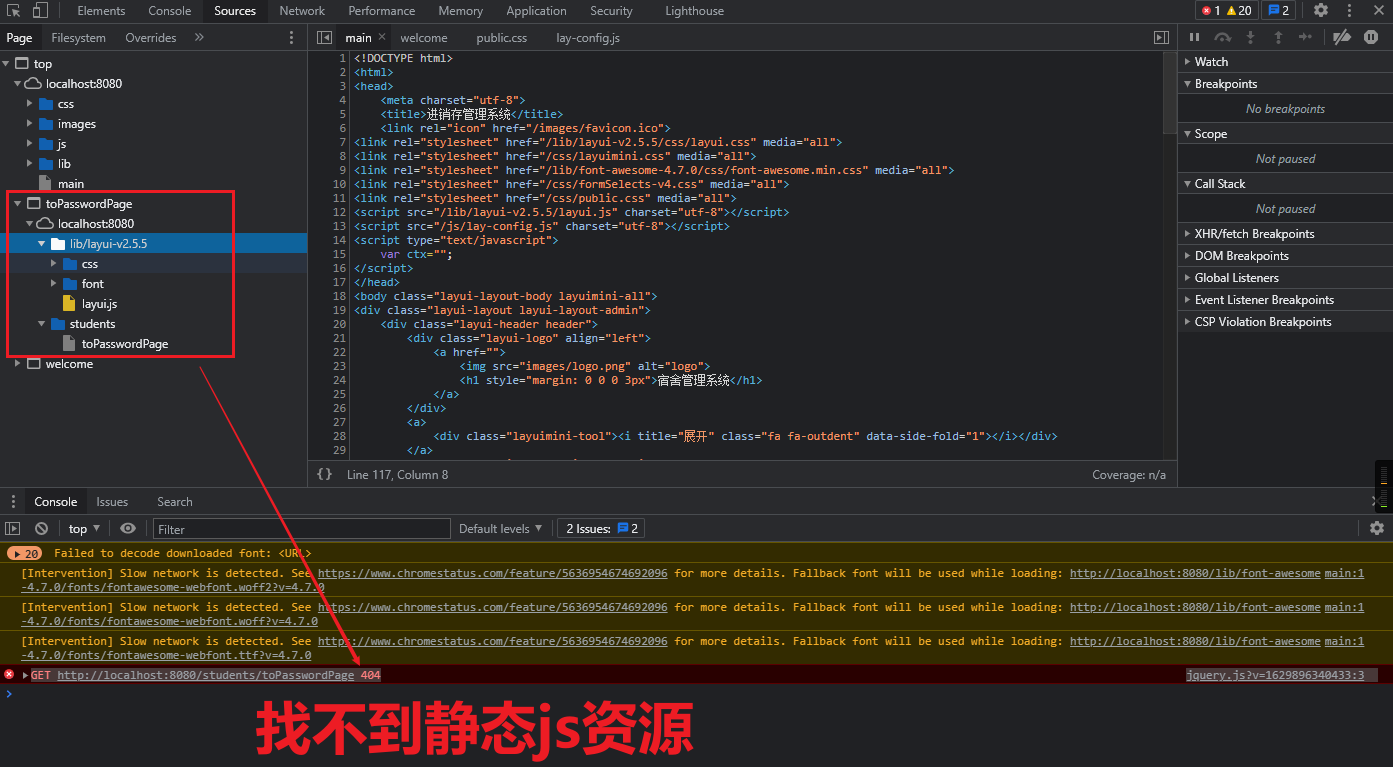The height and width of the screenshot is (767, 1393).
Task: Switch to the Search drawer tab
Action: click(174, 501)
